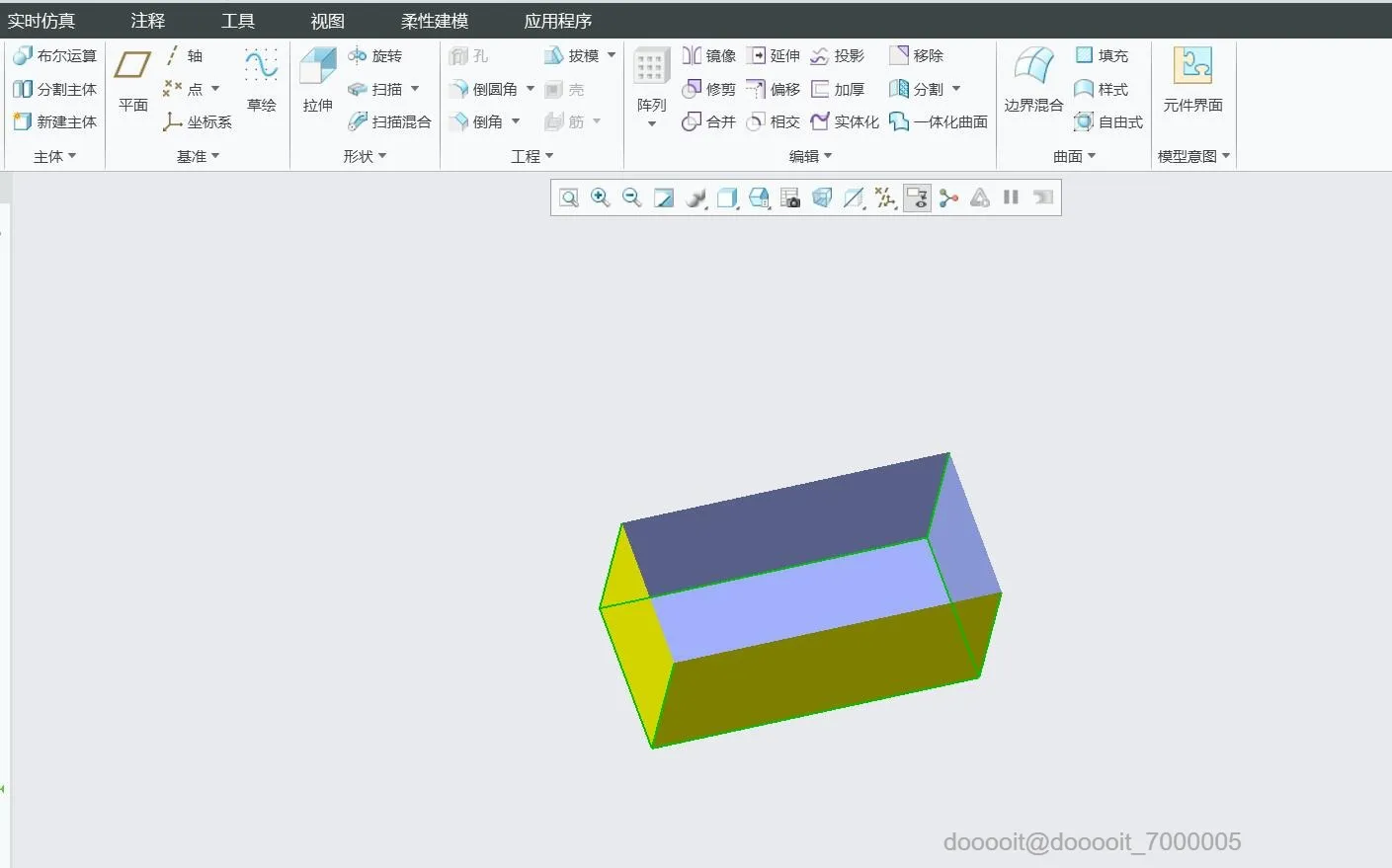Launch the Freestyle (自由式) tool
This screenshot has height=868, width=1392.
pos(1108,121)
